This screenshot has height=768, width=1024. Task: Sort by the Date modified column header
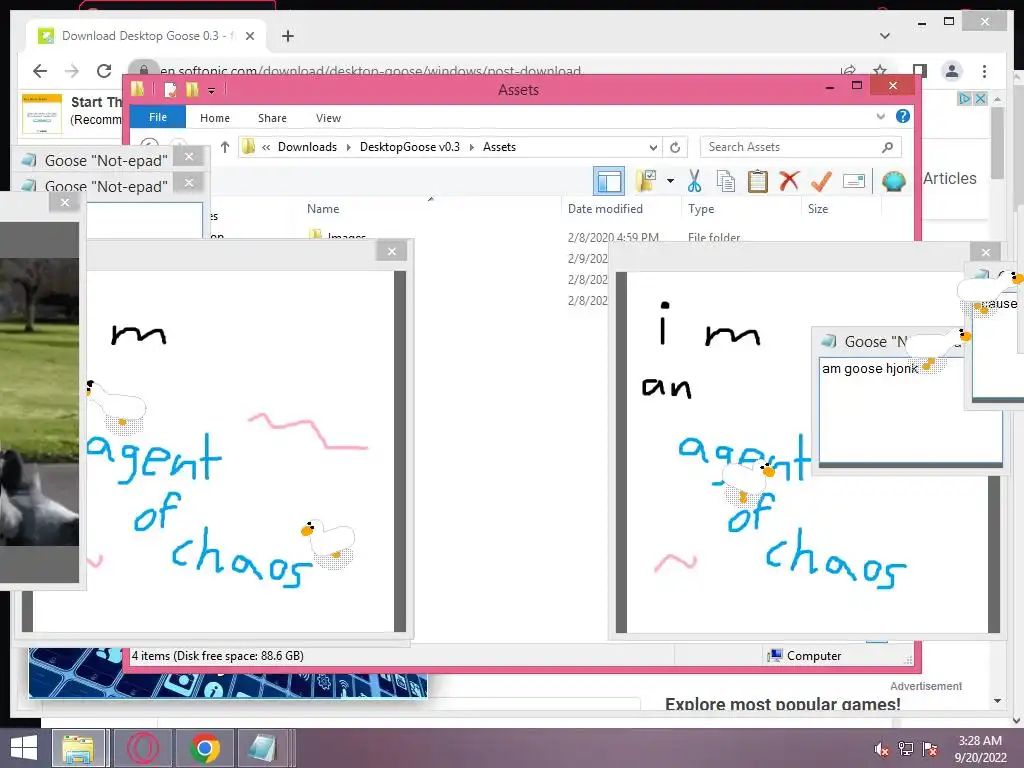click(x=605, y=209)
